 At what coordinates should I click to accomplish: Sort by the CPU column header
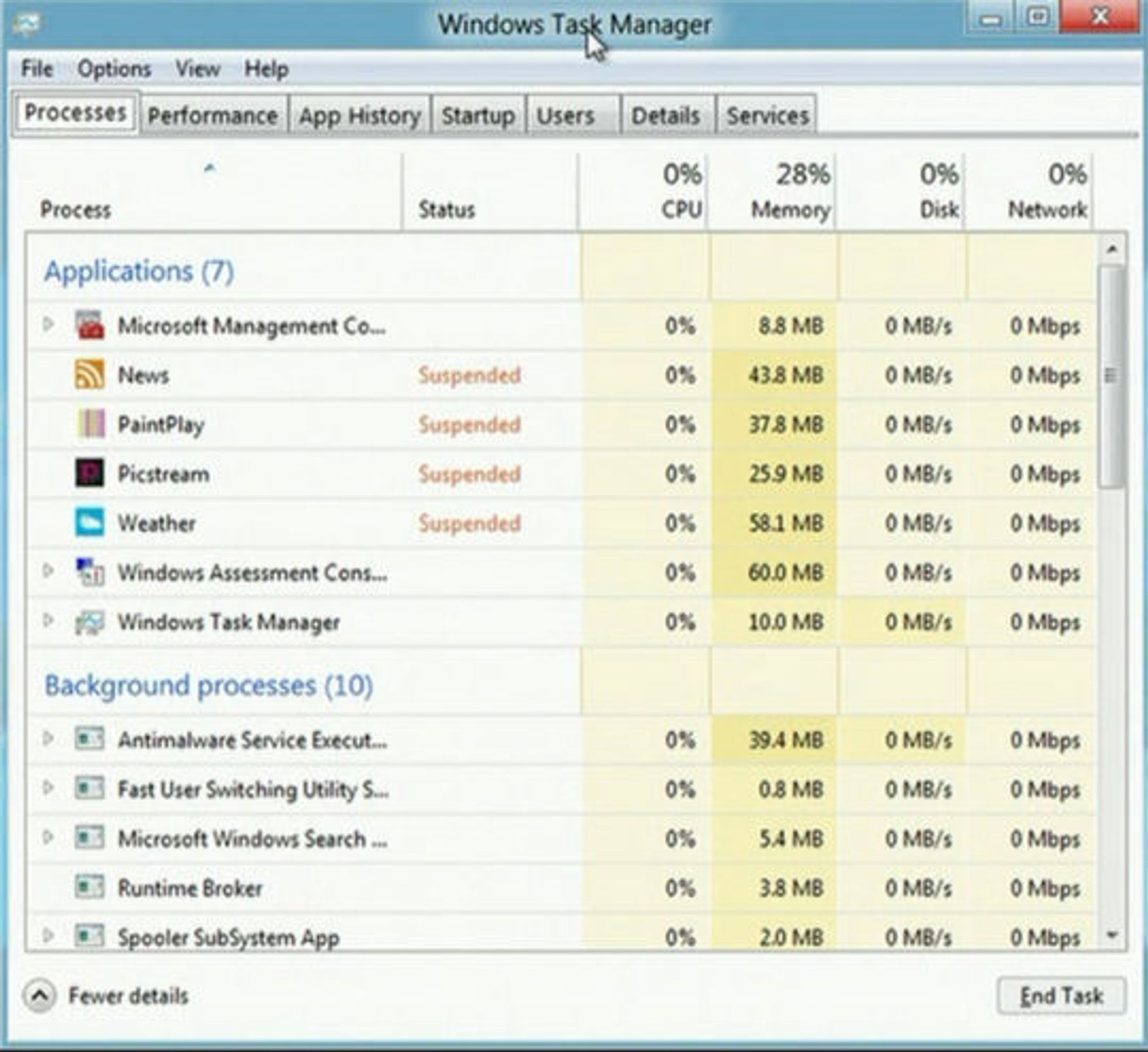click(643, 192)
